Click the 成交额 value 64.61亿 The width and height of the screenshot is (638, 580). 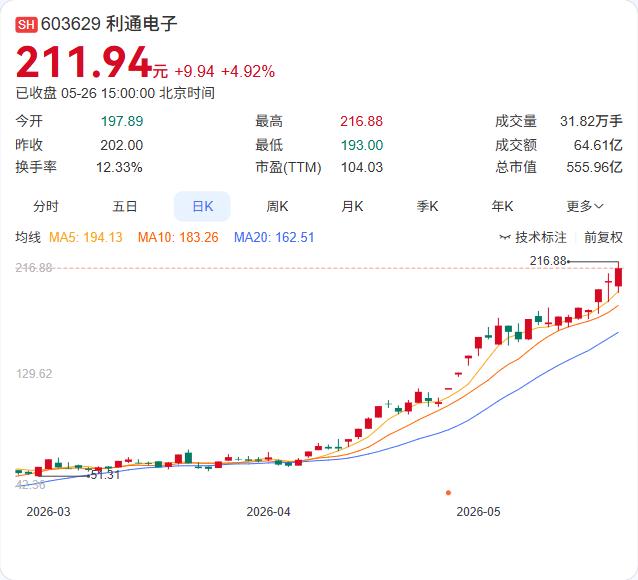(x=598, y=145)
